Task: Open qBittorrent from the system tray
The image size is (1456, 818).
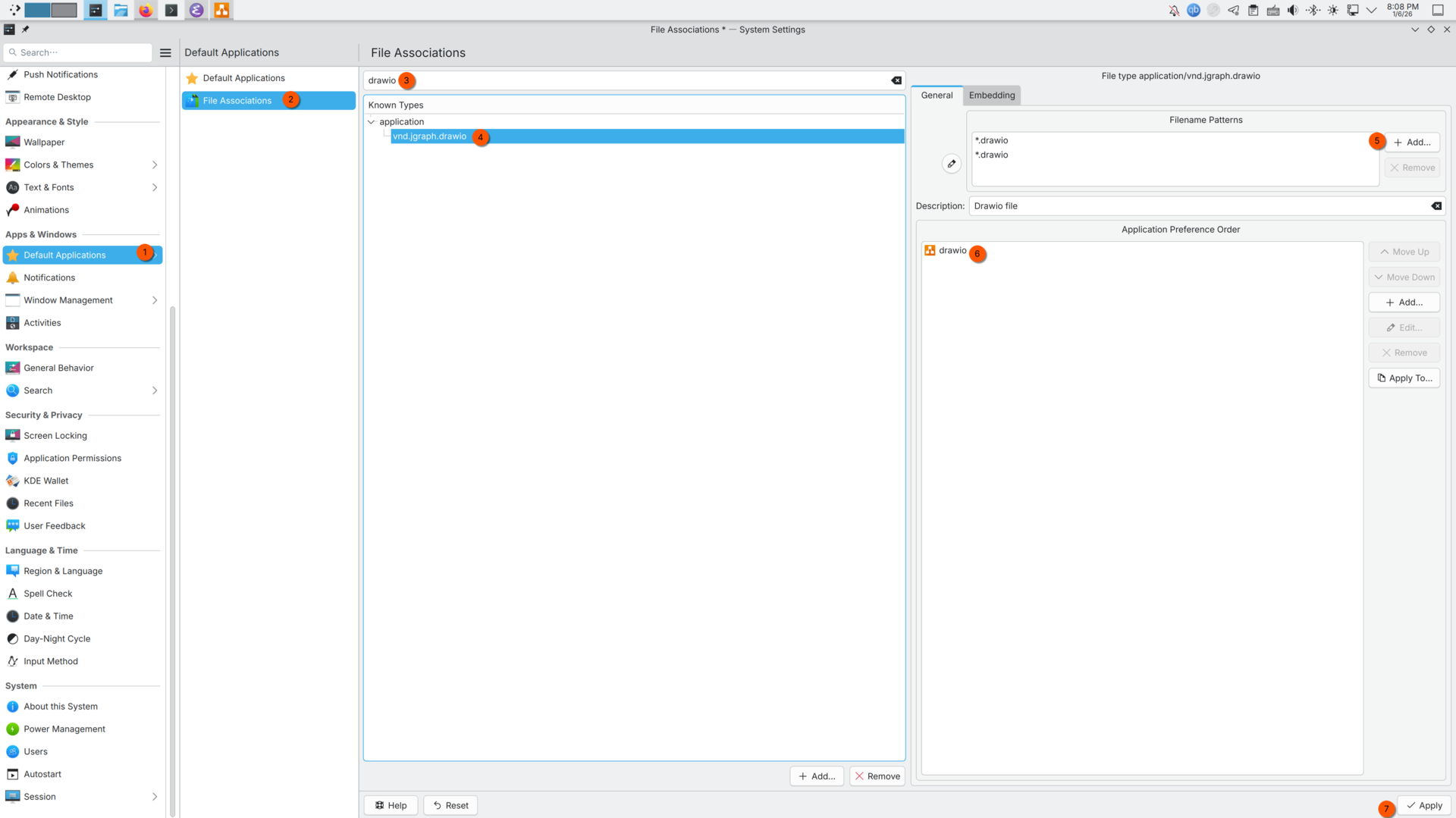Action: pyautogui.click(x=1194, y=10)
